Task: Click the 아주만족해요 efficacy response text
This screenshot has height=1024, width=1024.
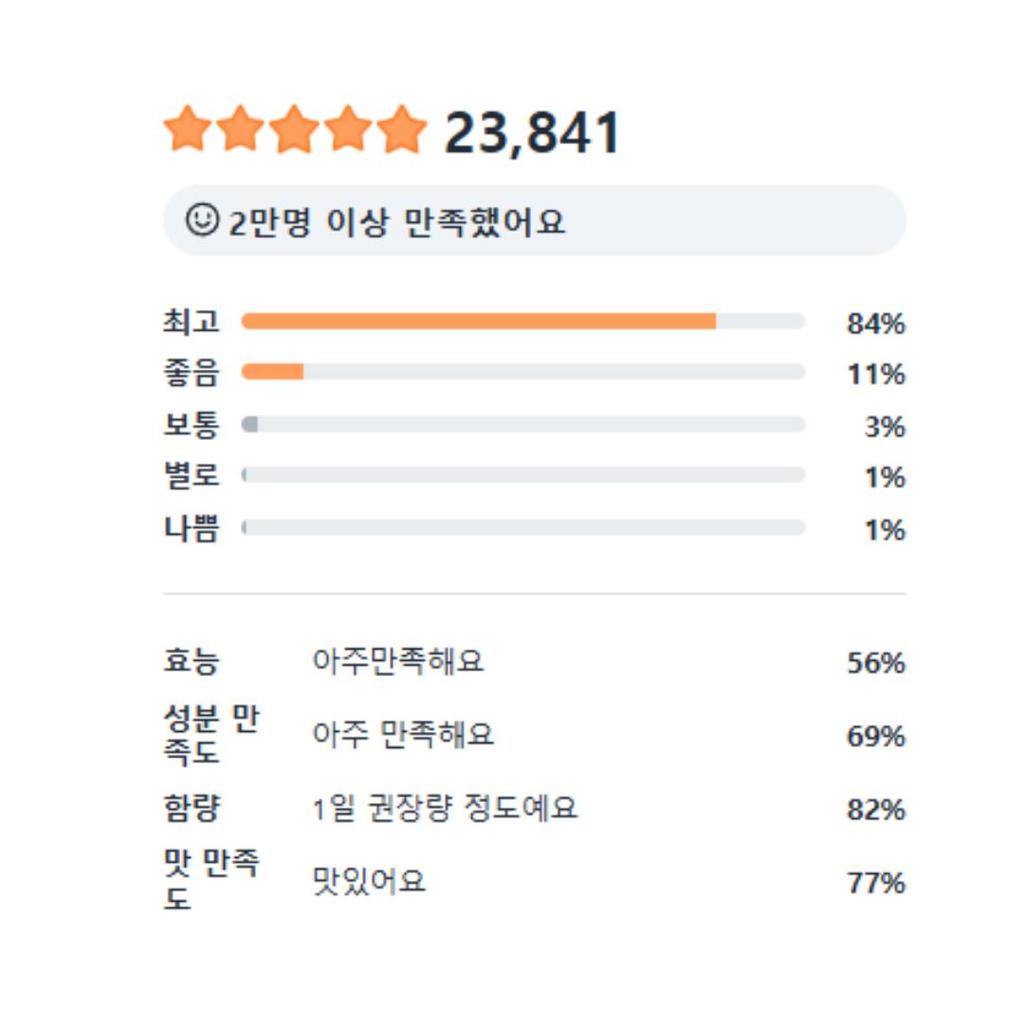Action: [x=398, y=662]
